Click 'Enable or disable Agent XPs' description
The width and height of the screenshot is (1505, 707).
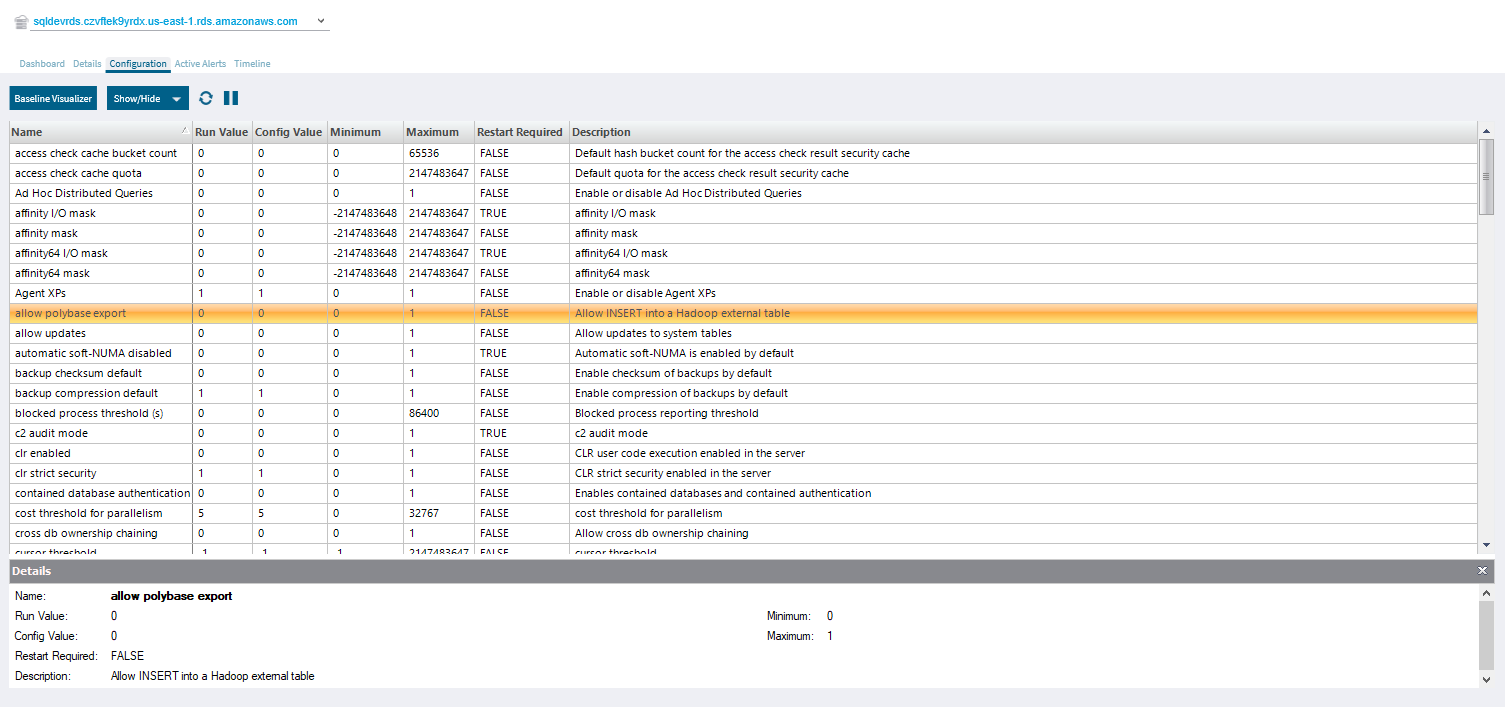point(645,293)
